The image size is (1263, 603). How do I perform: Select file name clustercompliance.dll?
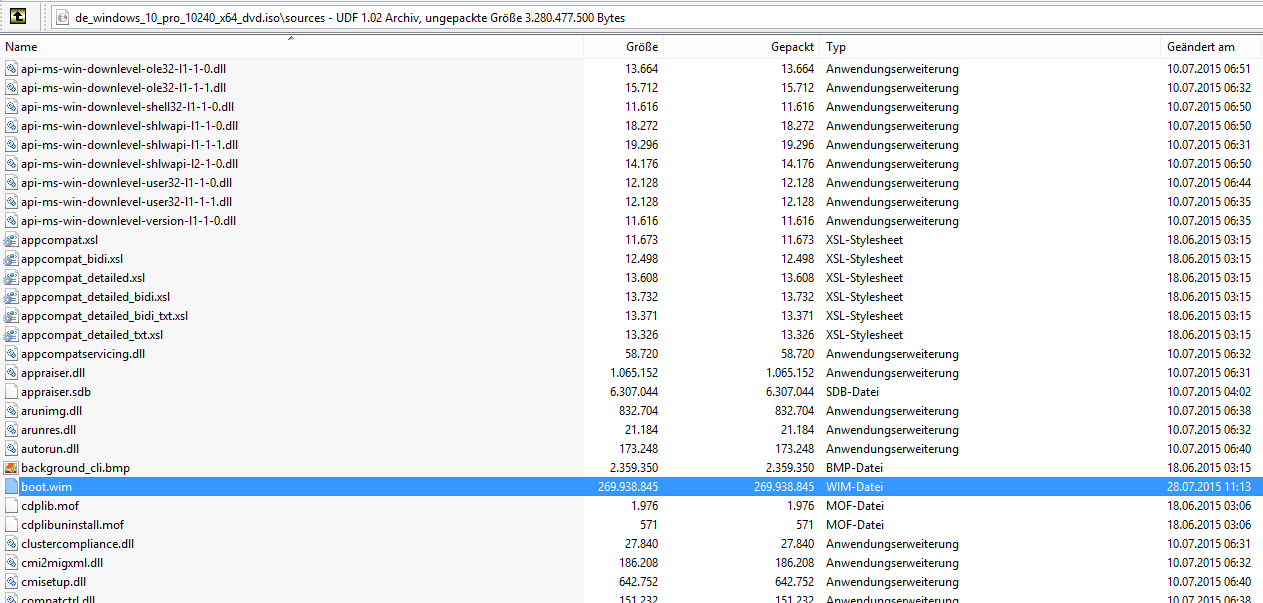click(x=77, y=544)
